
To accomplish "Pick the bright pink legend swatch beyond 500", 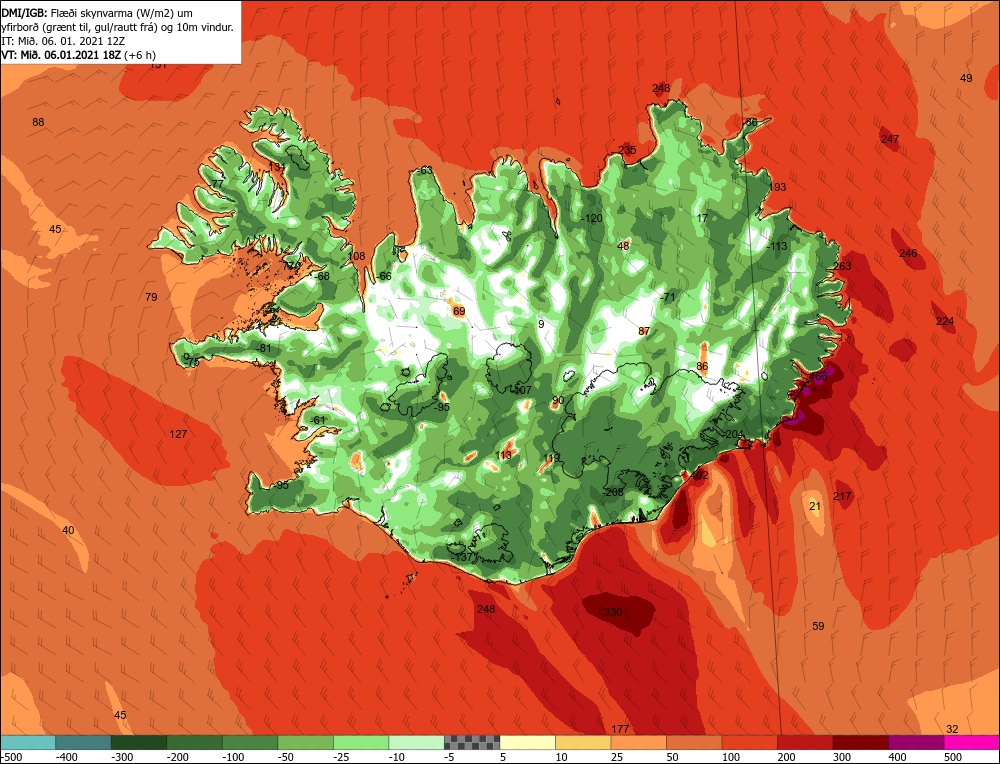I will click(x=972, y=742).
